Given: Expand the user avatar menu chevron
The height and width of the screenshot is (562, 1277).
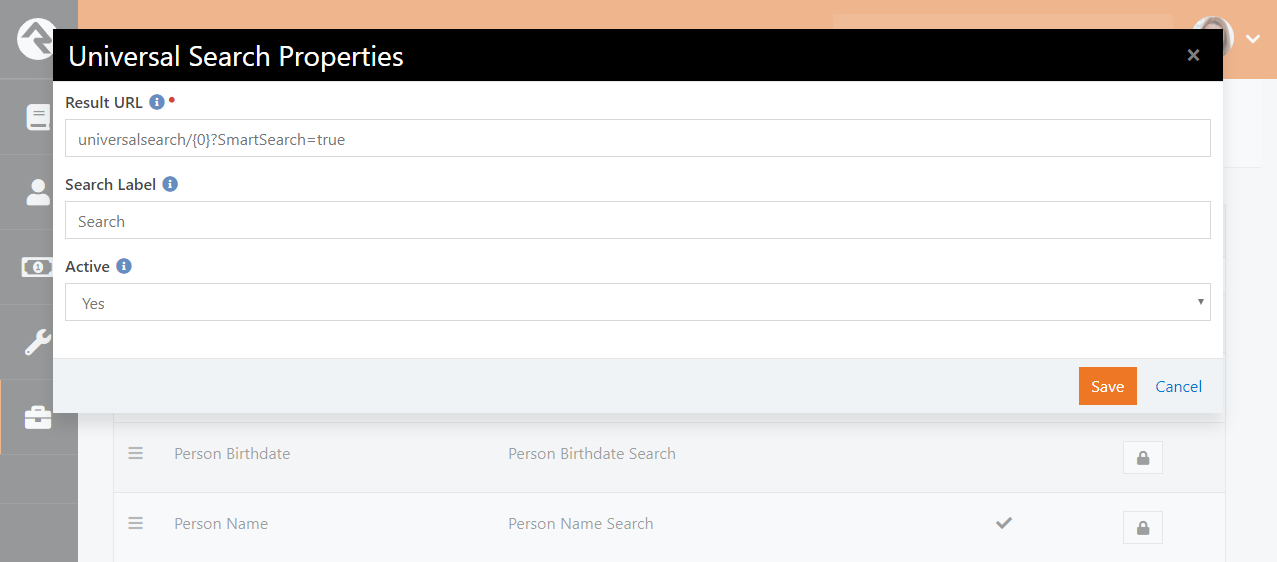Looking at the screenshot, I should point(1253,38).
